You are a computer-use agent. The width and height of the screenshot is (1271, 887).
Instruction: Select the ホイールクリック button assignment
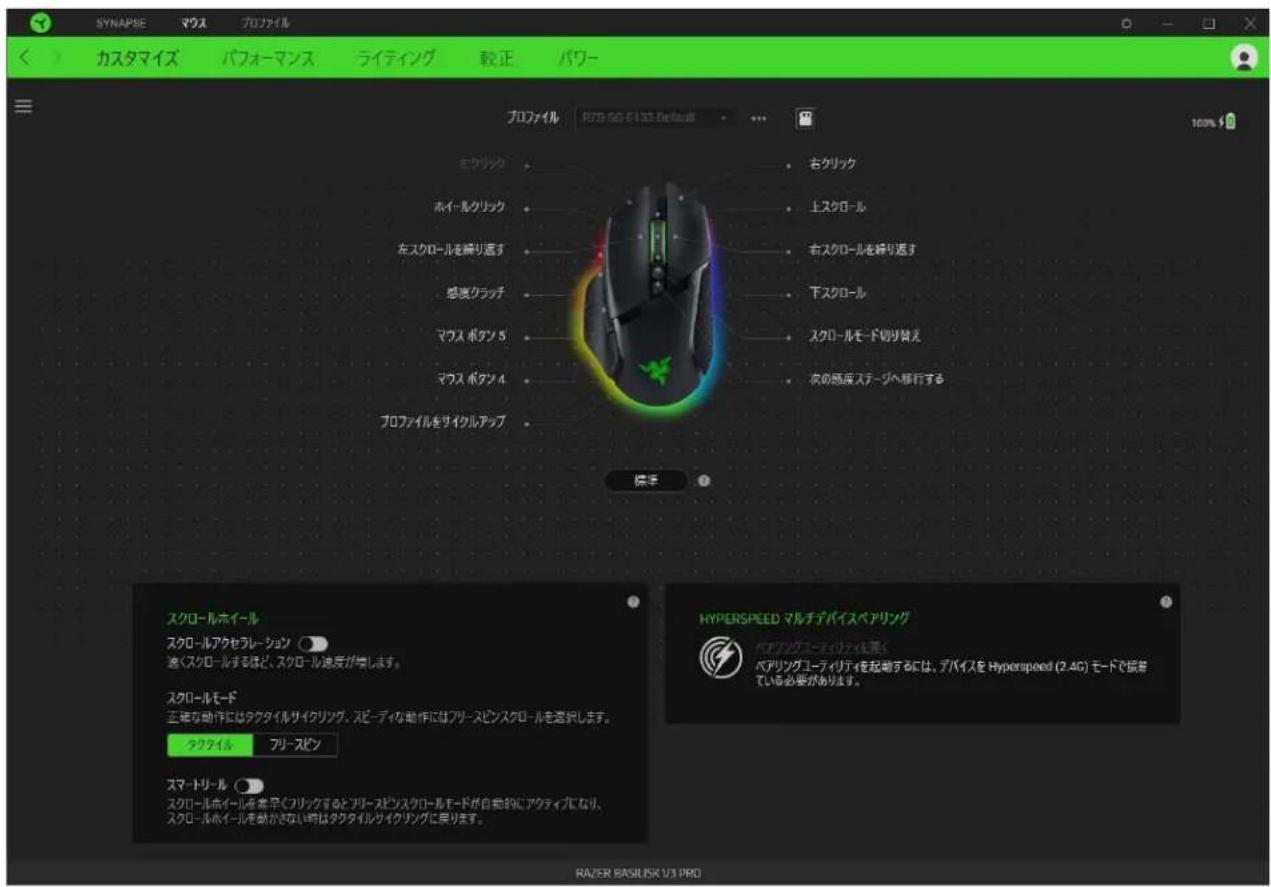click(x=471, y=207)
